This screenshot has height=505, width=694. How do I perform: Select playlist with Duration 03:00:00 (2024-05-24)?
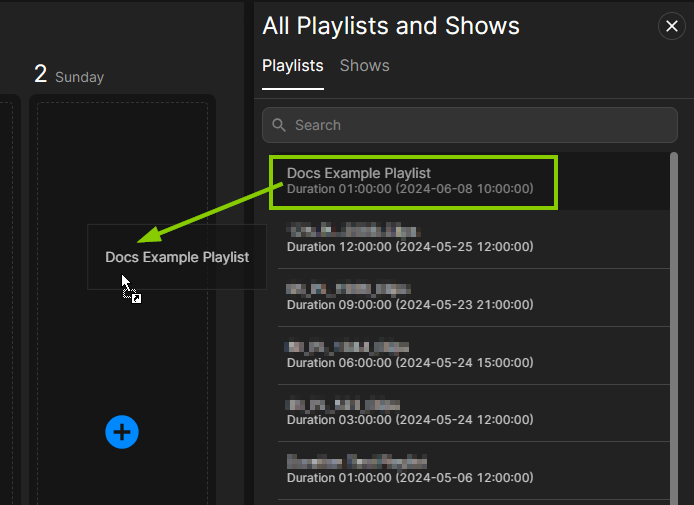pyautogui.click(x=473, y=413)
